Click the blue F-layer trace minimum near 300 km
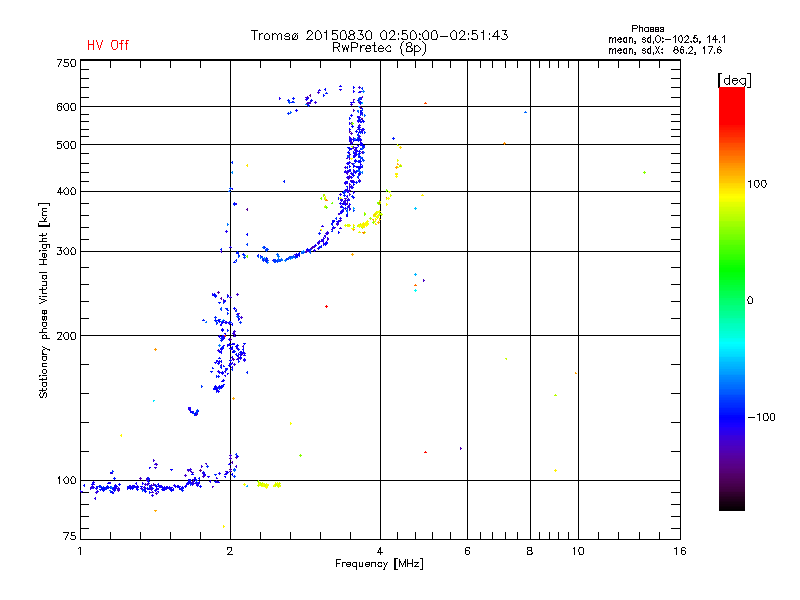This screenshot has height=600, width=800. click(277, 260)
